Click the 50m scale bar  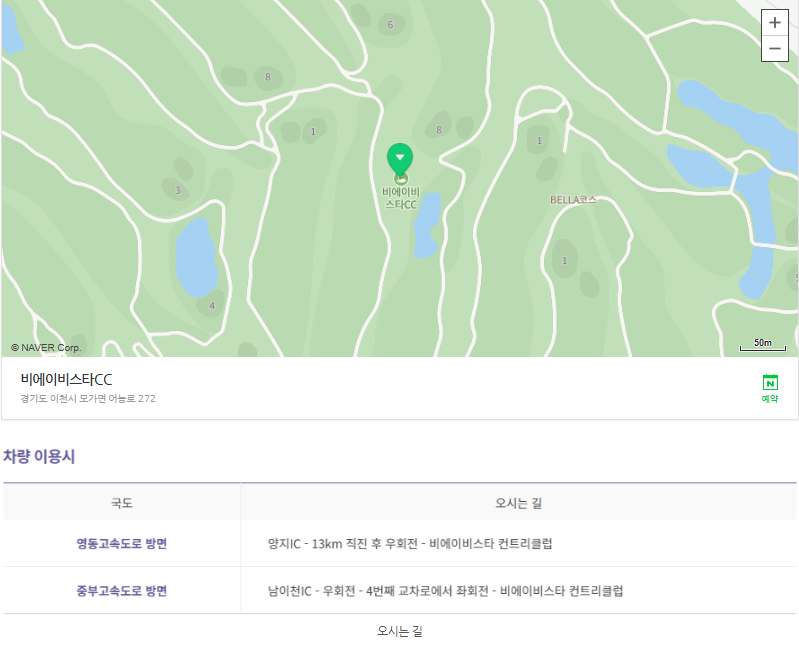tap(763, 345)
